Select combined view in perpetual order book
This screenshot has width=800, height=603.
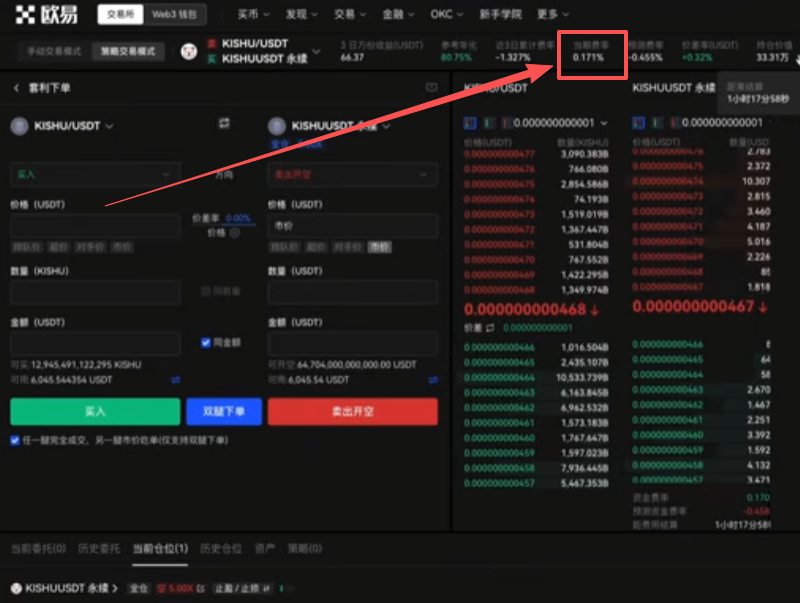coord(638,122)
